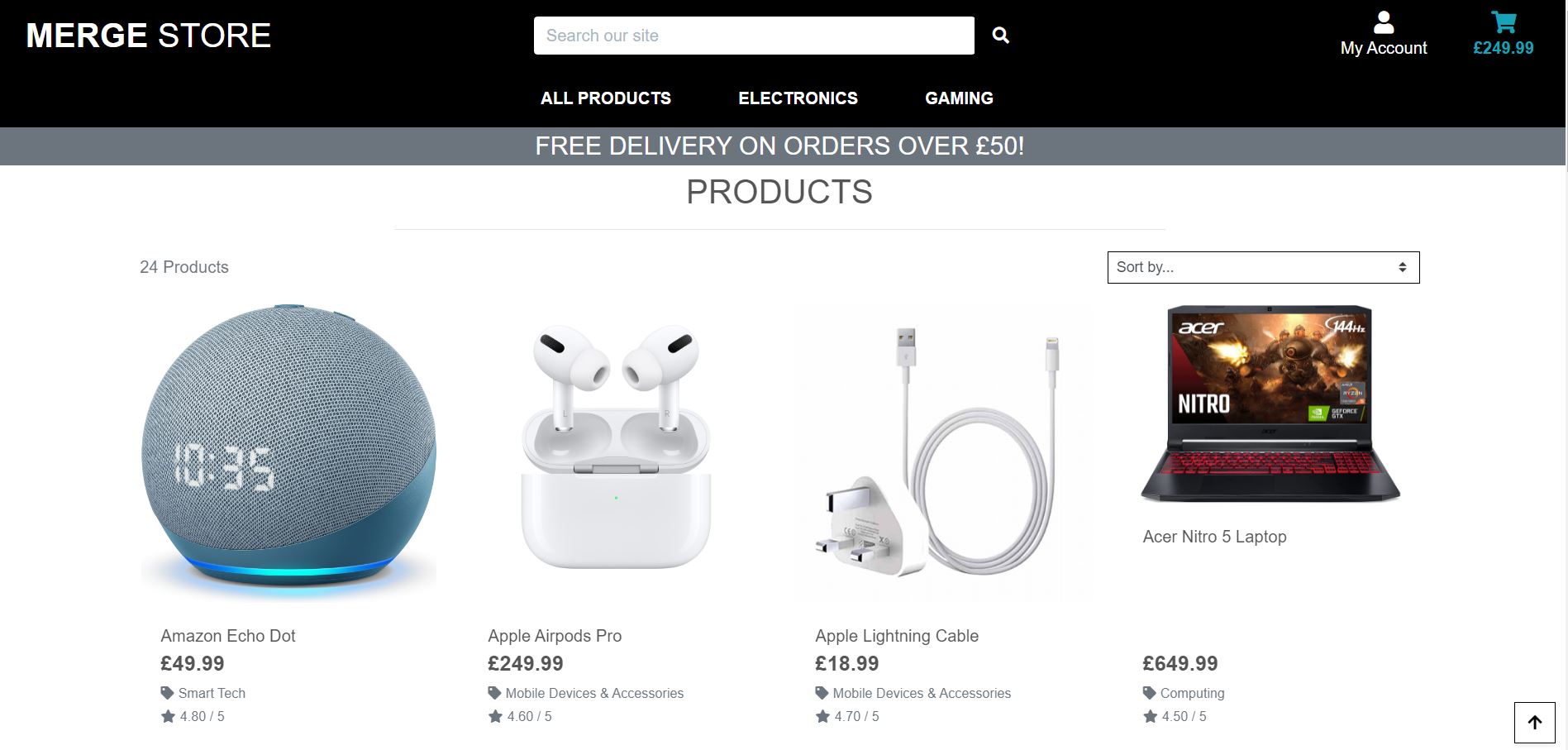Open the Electronics menu
The image size is (1568, 750).
[x=798, y=98]
